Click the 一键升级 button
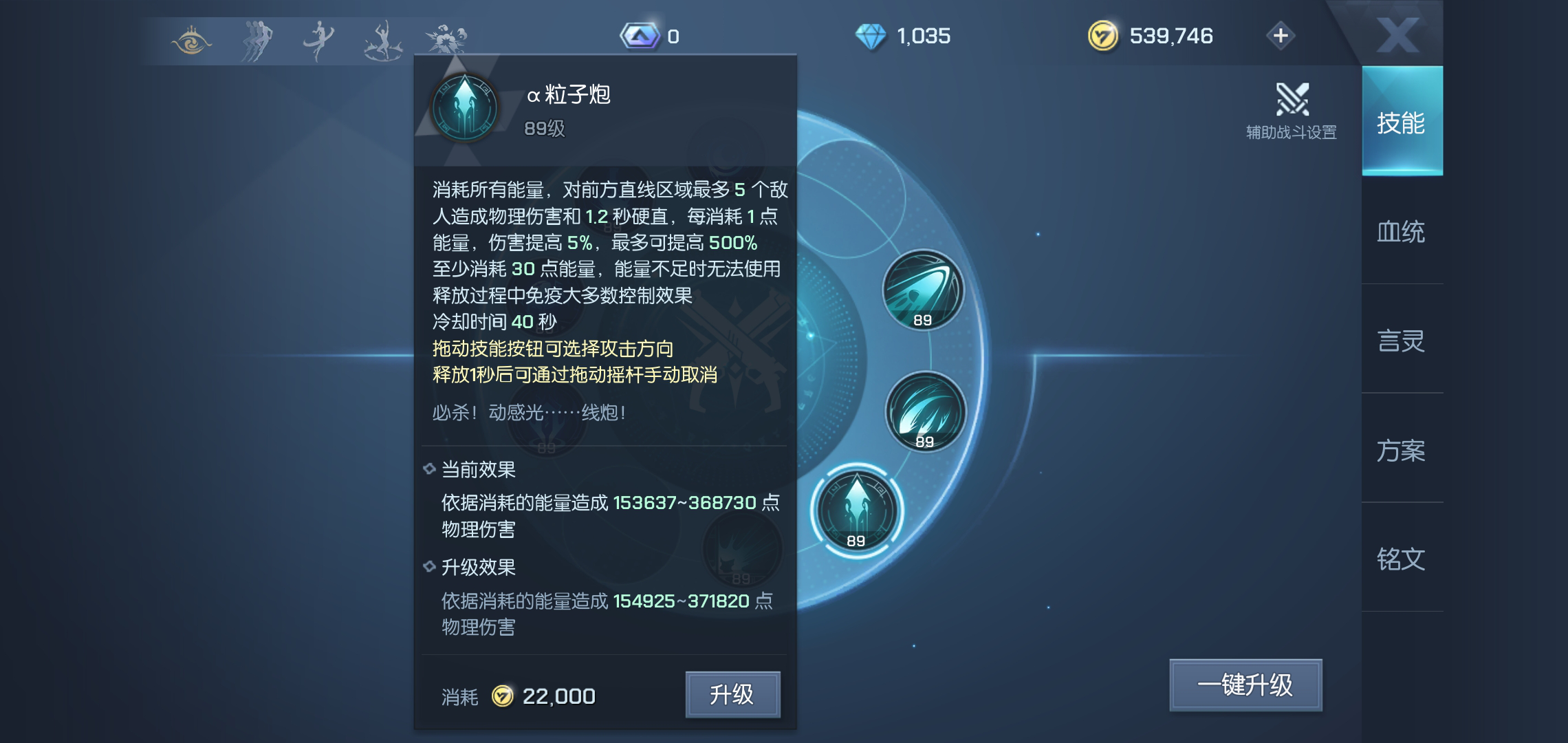 (1245, 685)
